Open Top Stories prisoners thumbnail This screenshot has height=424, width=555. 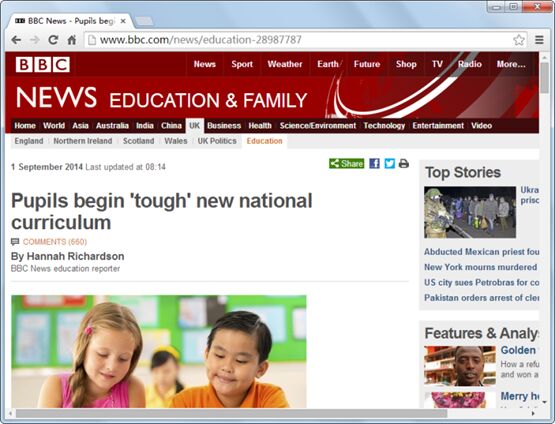tap(470, 212)
